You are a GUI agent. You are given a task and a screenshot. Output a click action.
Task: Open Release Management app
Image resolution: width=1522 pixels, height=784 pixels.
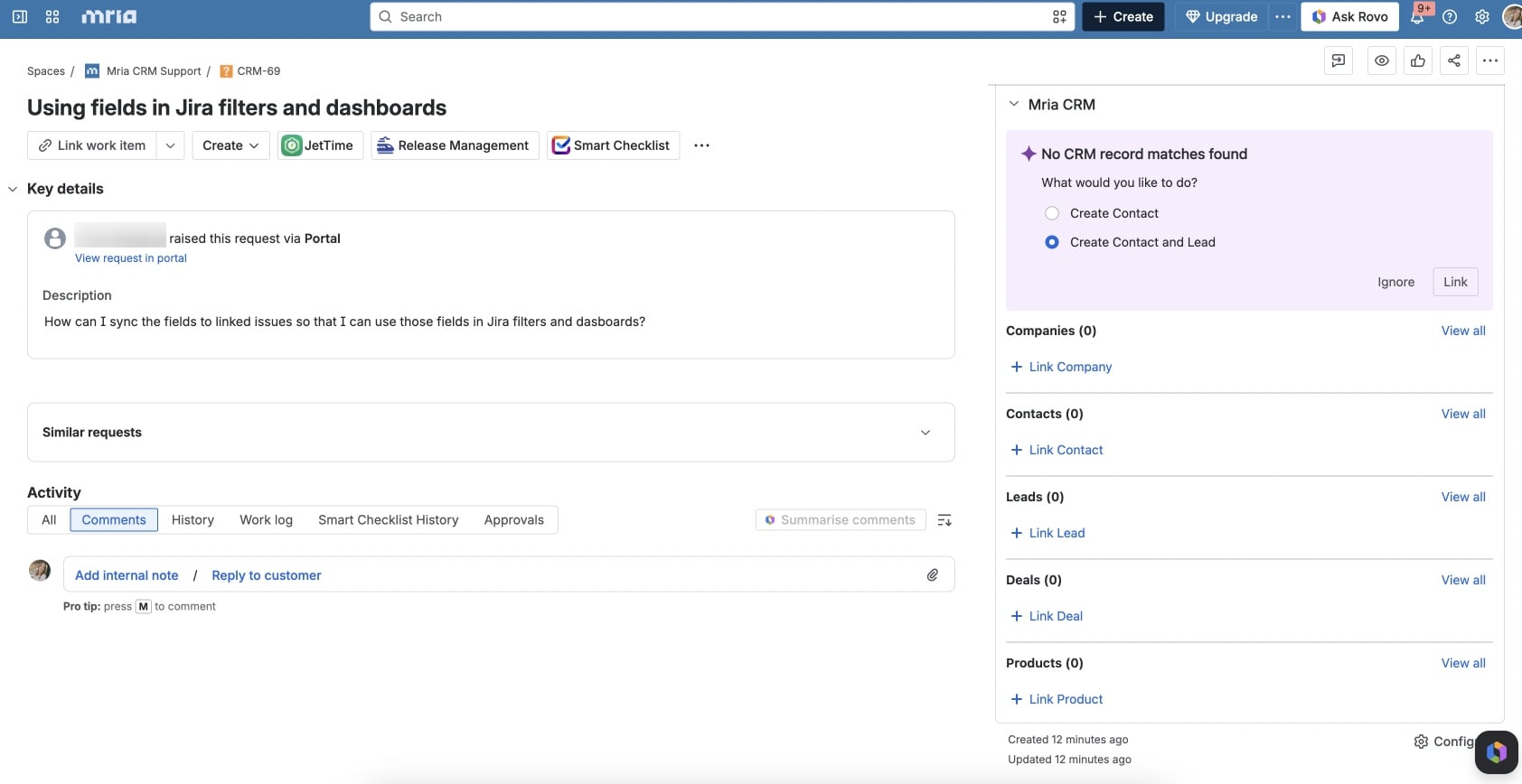[x=455, y=145]
